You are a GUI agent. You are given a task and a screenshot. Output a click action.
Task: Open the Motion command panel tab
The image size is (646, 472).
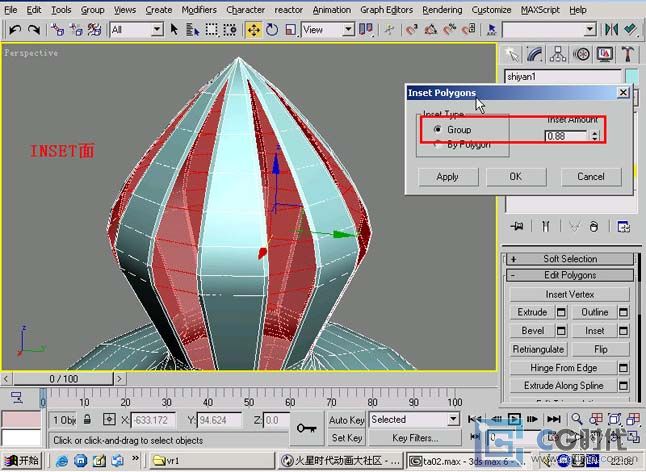[581, 54]
